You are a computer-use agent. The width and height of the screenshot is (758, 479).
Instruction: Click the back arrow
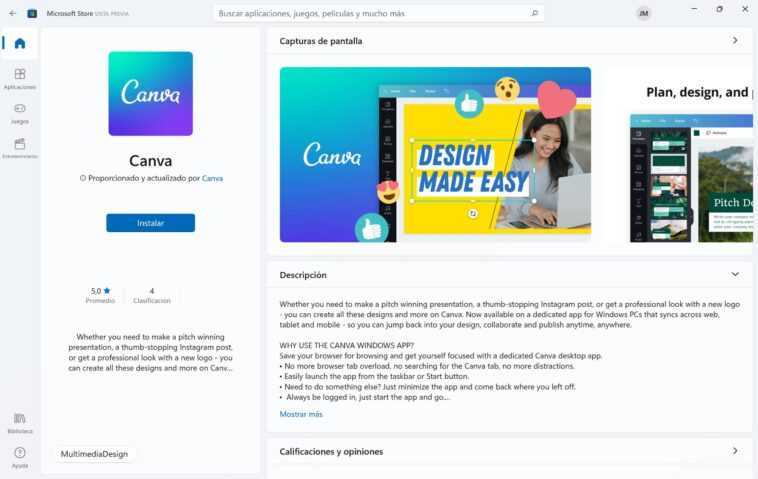[x=13, y=14]
